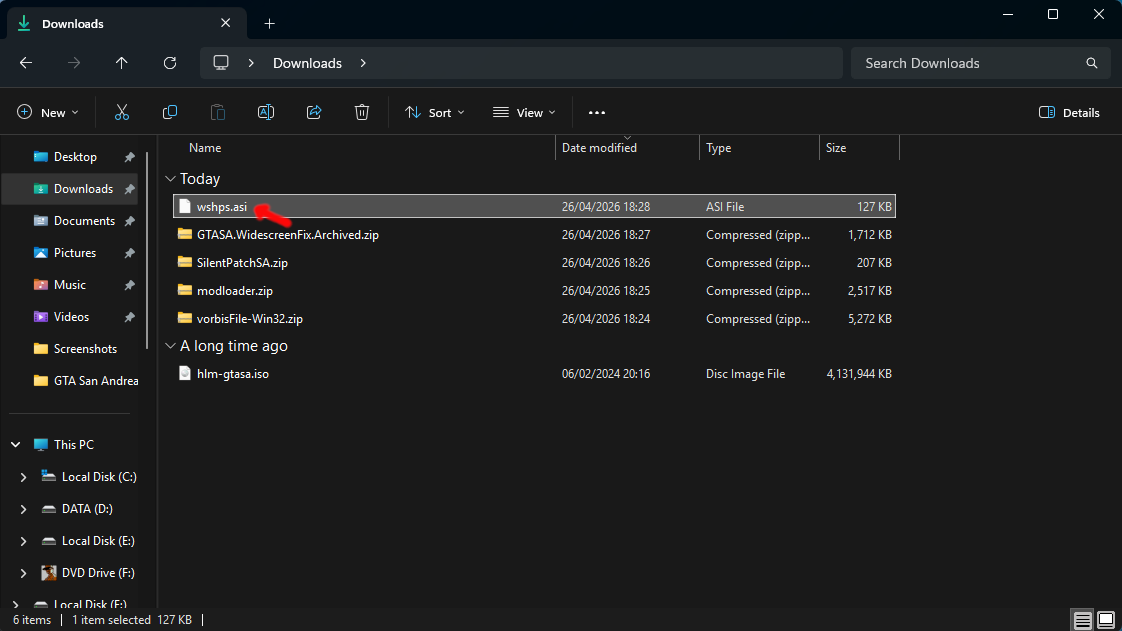Open Videos in the sidebar
Screen dimensions: 1122x631
point(70,317)
